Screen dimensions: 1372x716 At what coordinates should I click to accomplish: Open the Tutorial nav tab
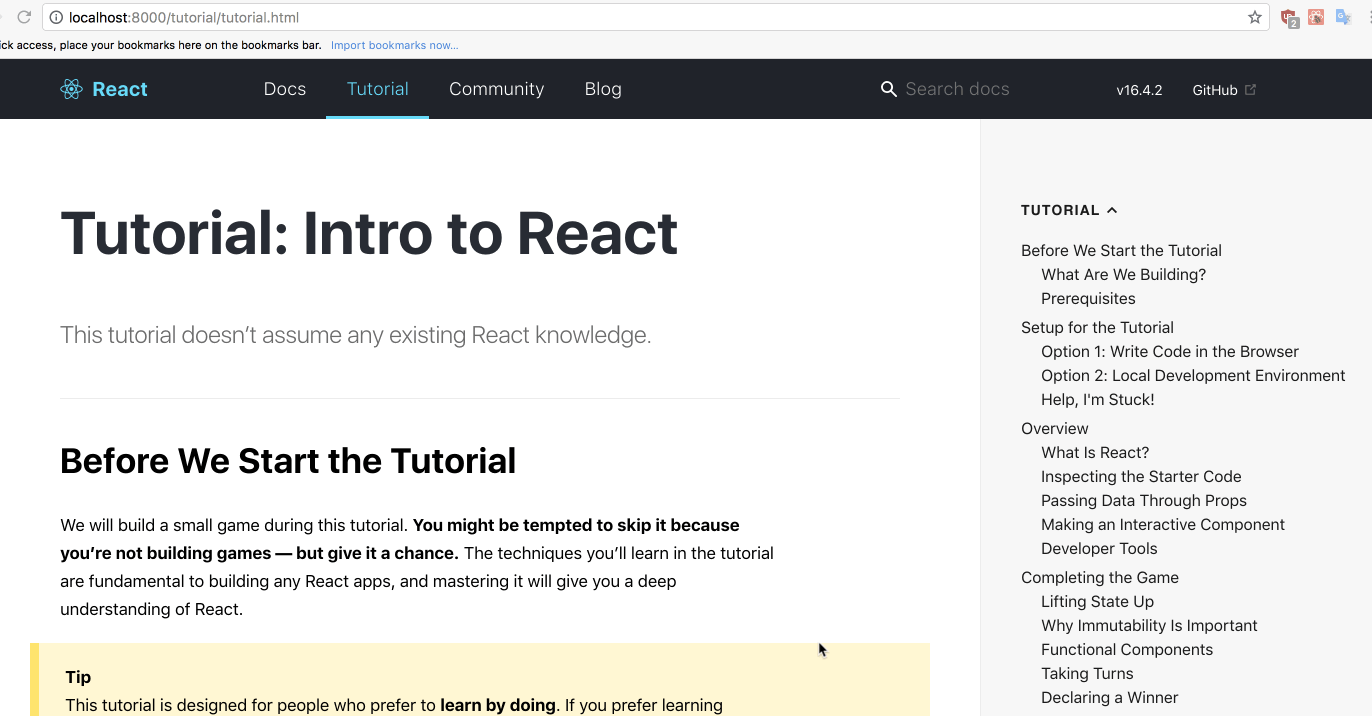[377, 89]
